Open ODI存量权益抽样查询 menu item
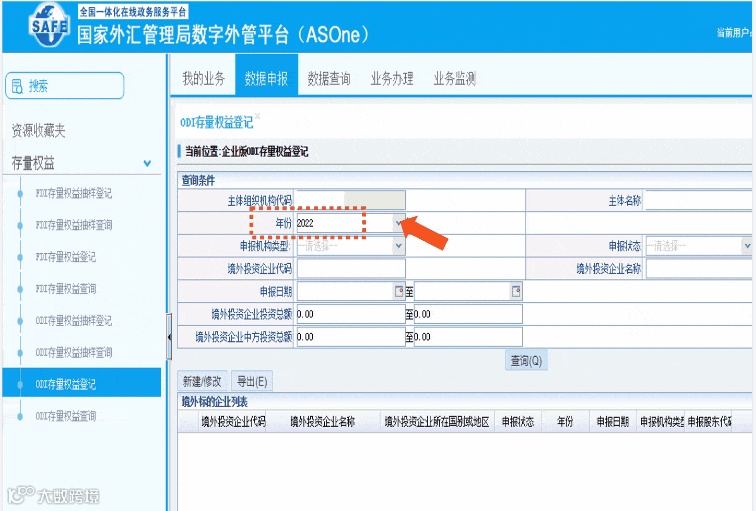756x511 pixels. [74, 352]
